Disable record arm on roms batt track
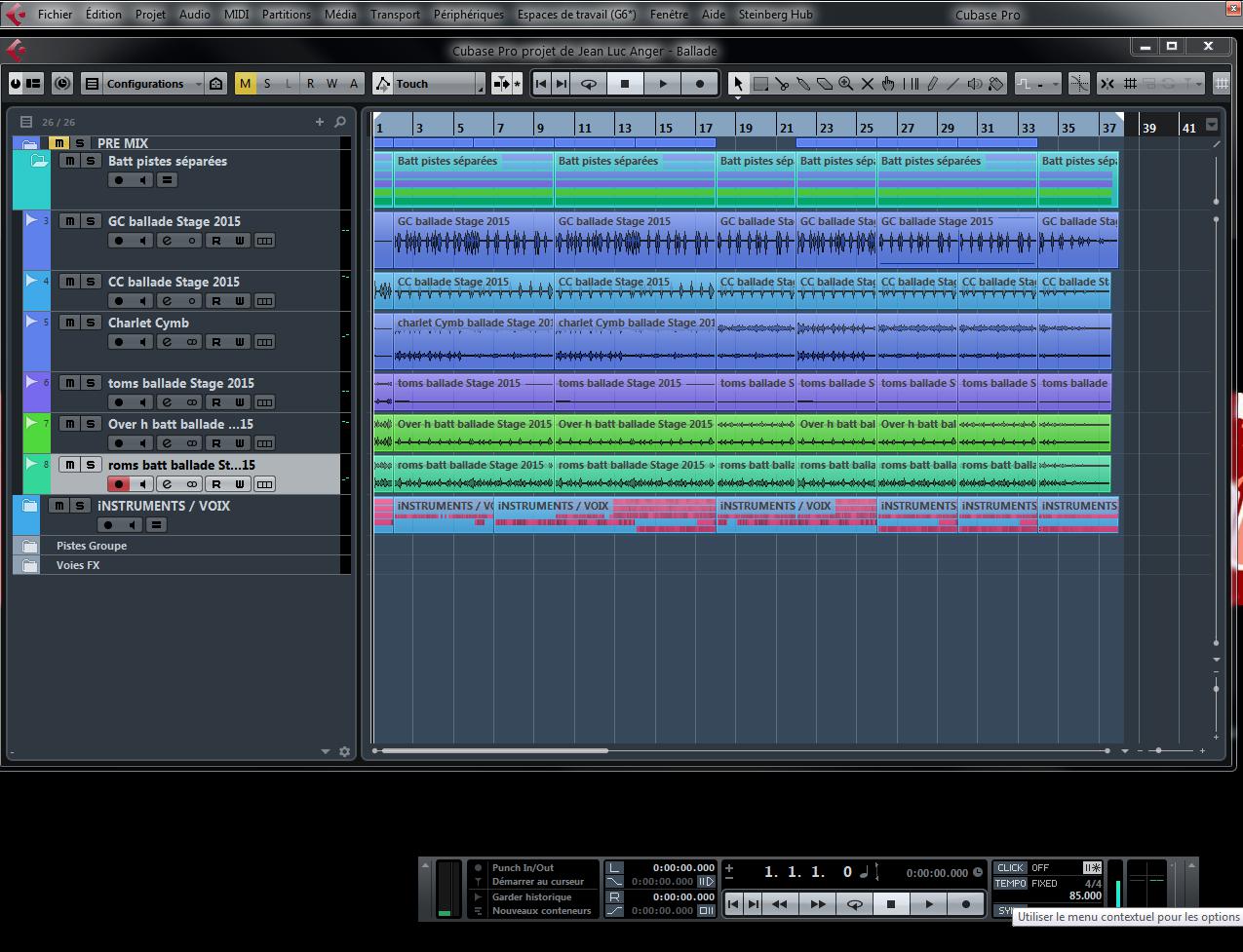 (119, 484)
